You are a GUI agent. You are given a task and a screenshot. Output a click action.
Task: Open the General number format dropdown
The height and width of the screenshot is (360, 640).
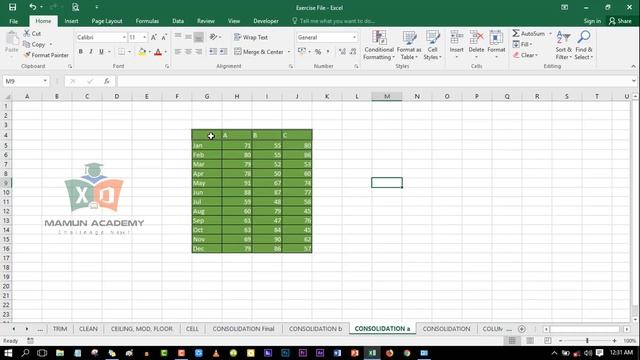[354, 37]
